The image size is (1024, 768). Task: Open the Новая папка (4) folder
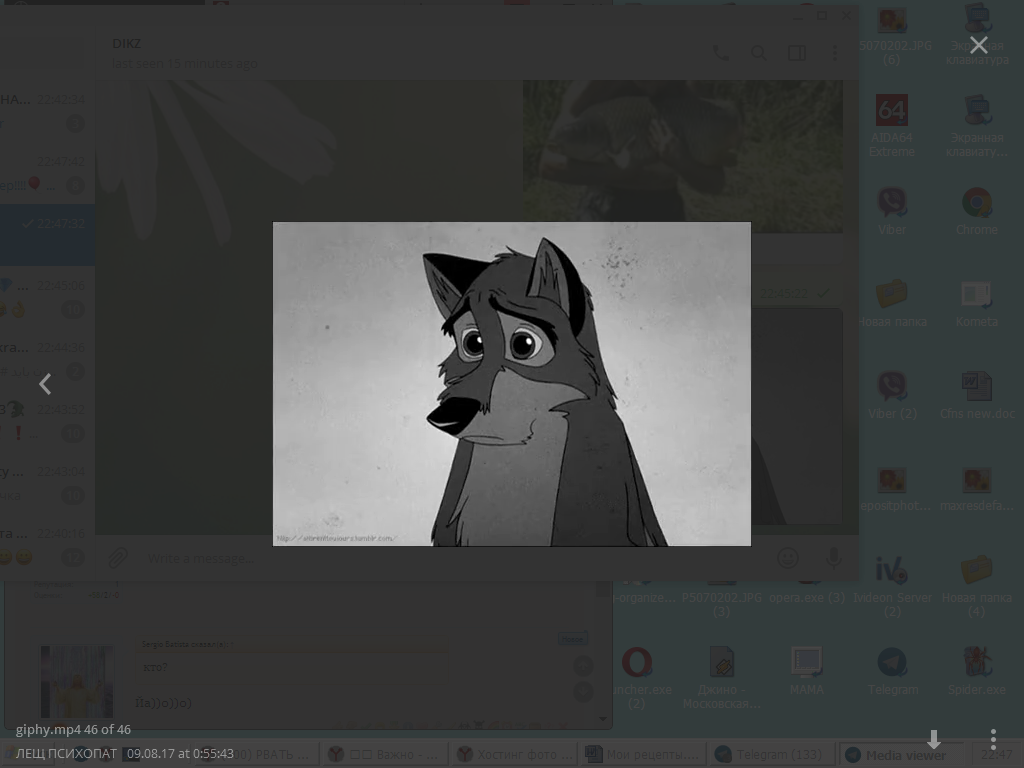tap(976, 586)
